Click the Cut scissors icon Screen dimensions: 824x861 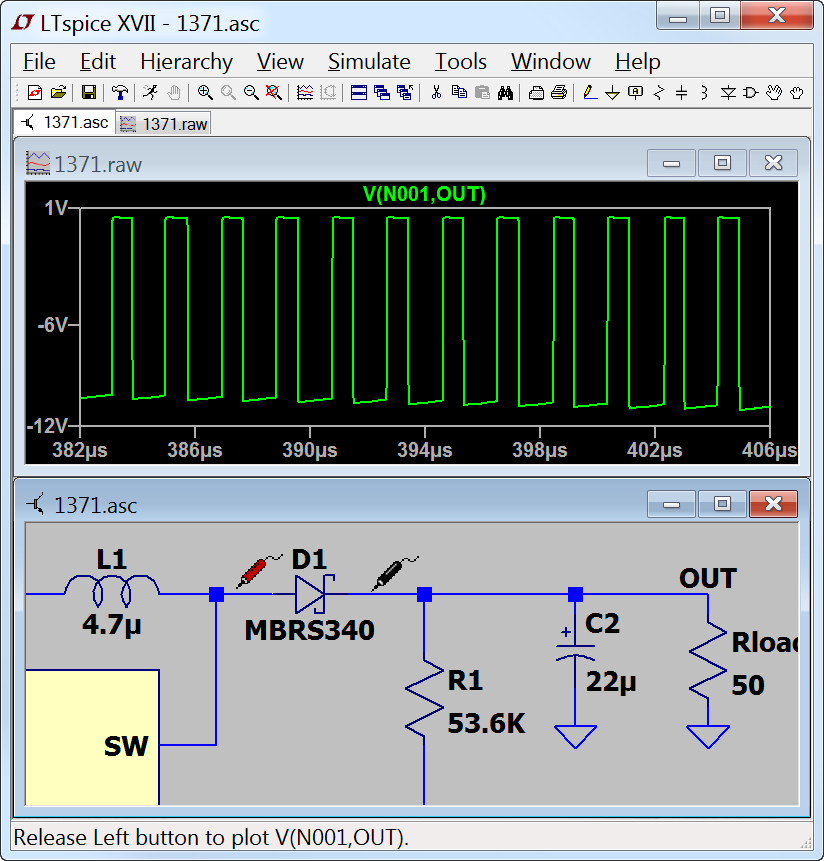[x=436, y=93]
